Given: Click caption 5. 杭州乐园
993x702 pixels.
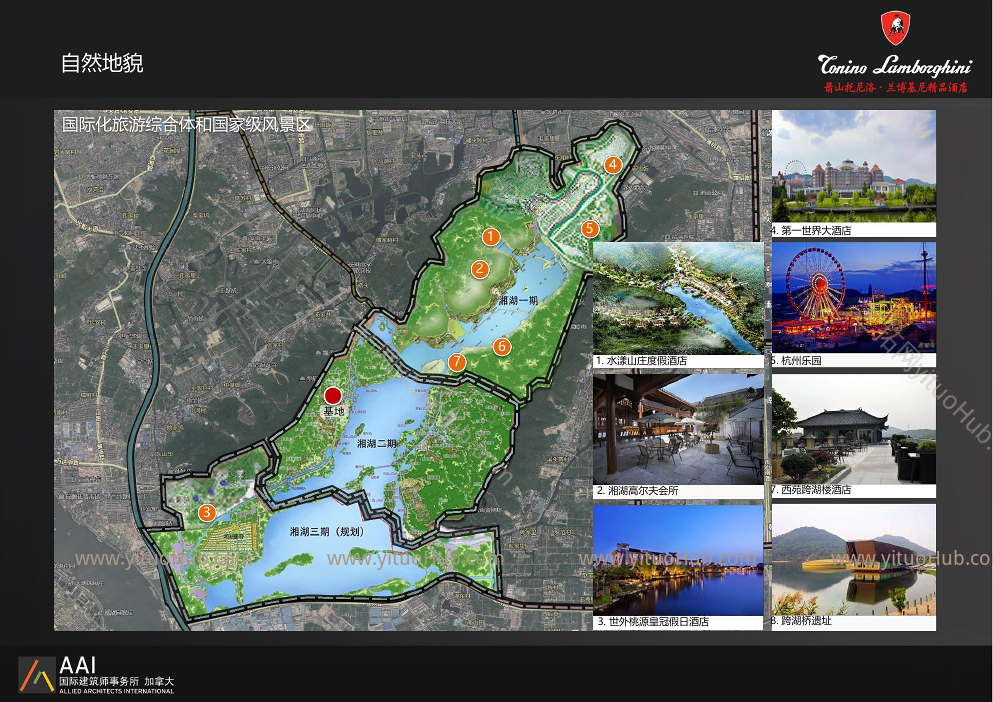Looking at the screenshot, I should click(x=797, y=361).
